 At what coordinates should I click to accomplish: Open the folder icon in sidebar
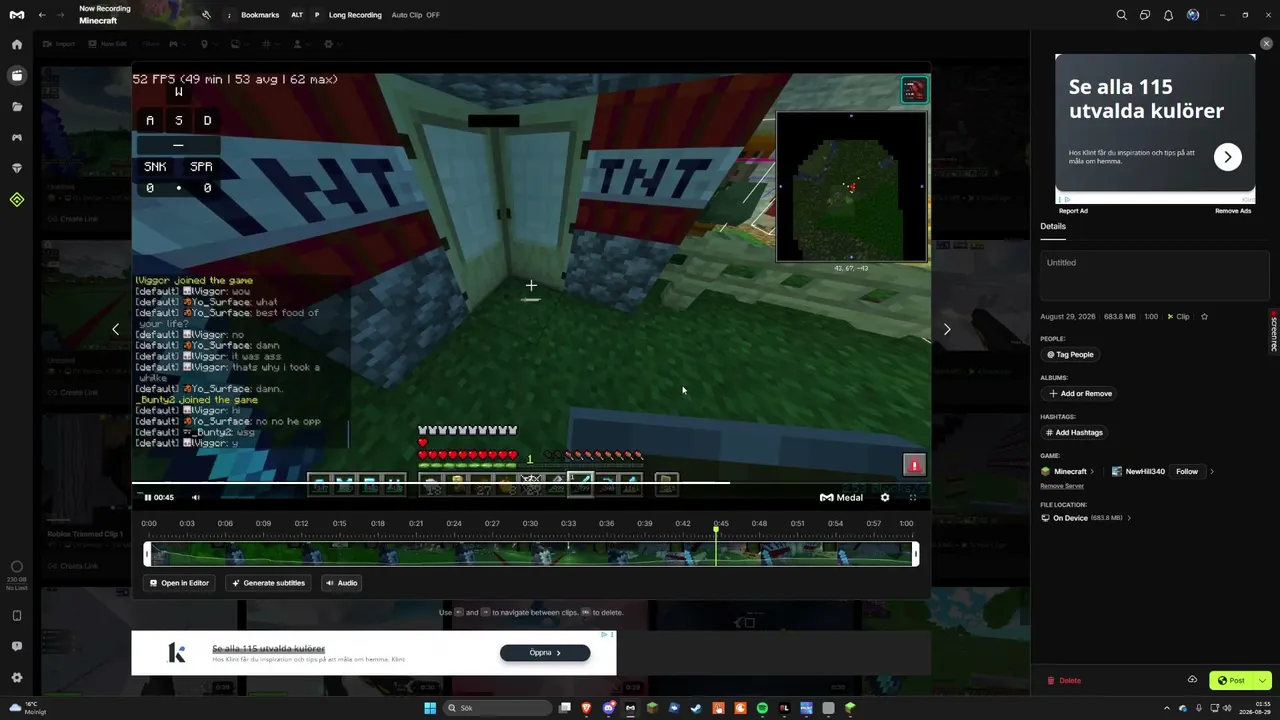click(x=17, y=106)
